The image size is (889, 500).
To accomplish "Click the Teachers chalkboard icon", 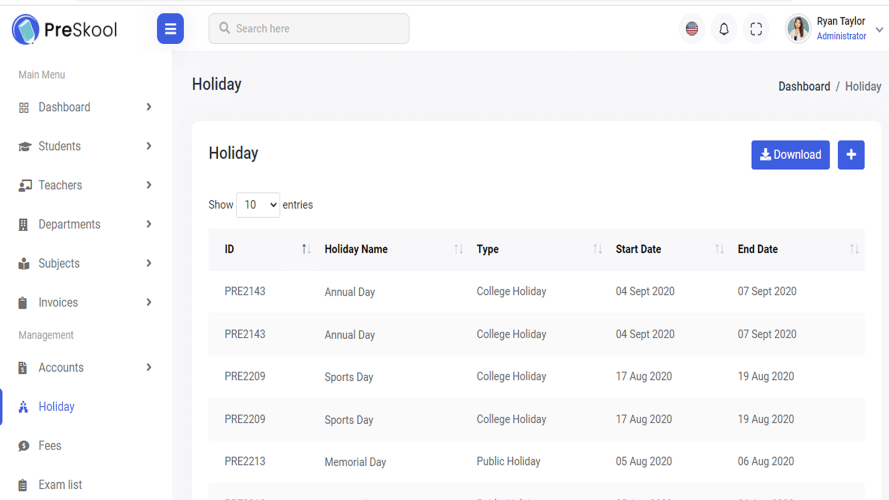I will click(x=24, y=186).
